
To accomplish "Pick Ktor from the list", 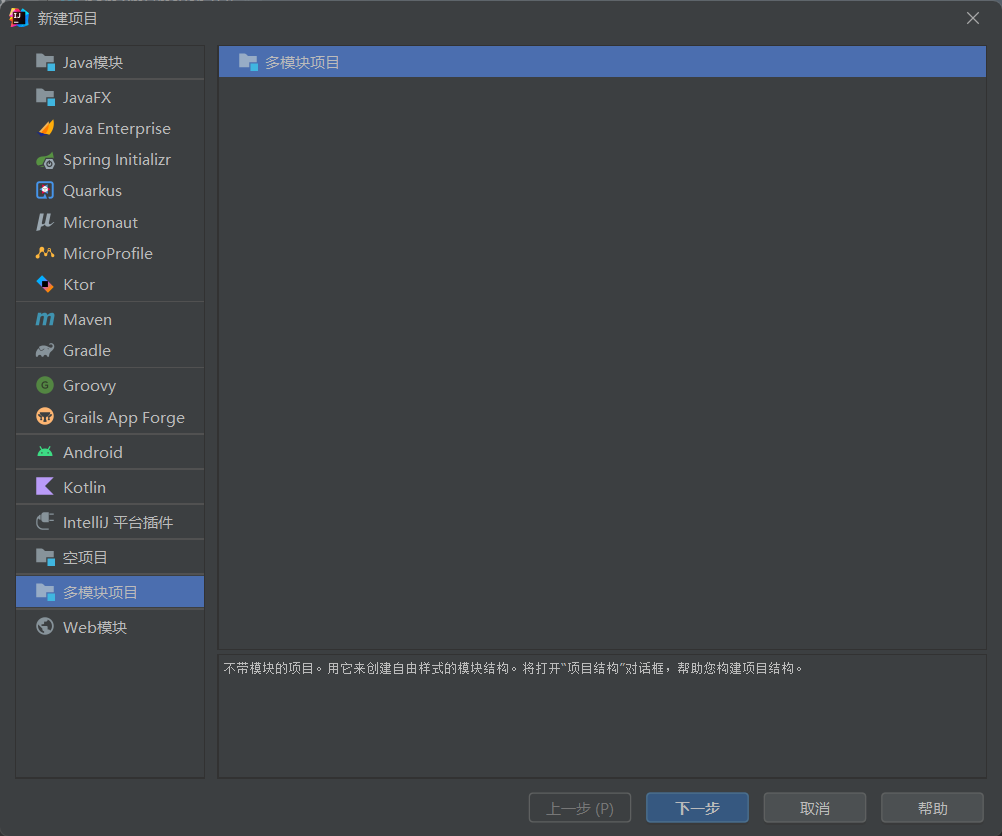I will pyautogui.click(x=110, y=284).
